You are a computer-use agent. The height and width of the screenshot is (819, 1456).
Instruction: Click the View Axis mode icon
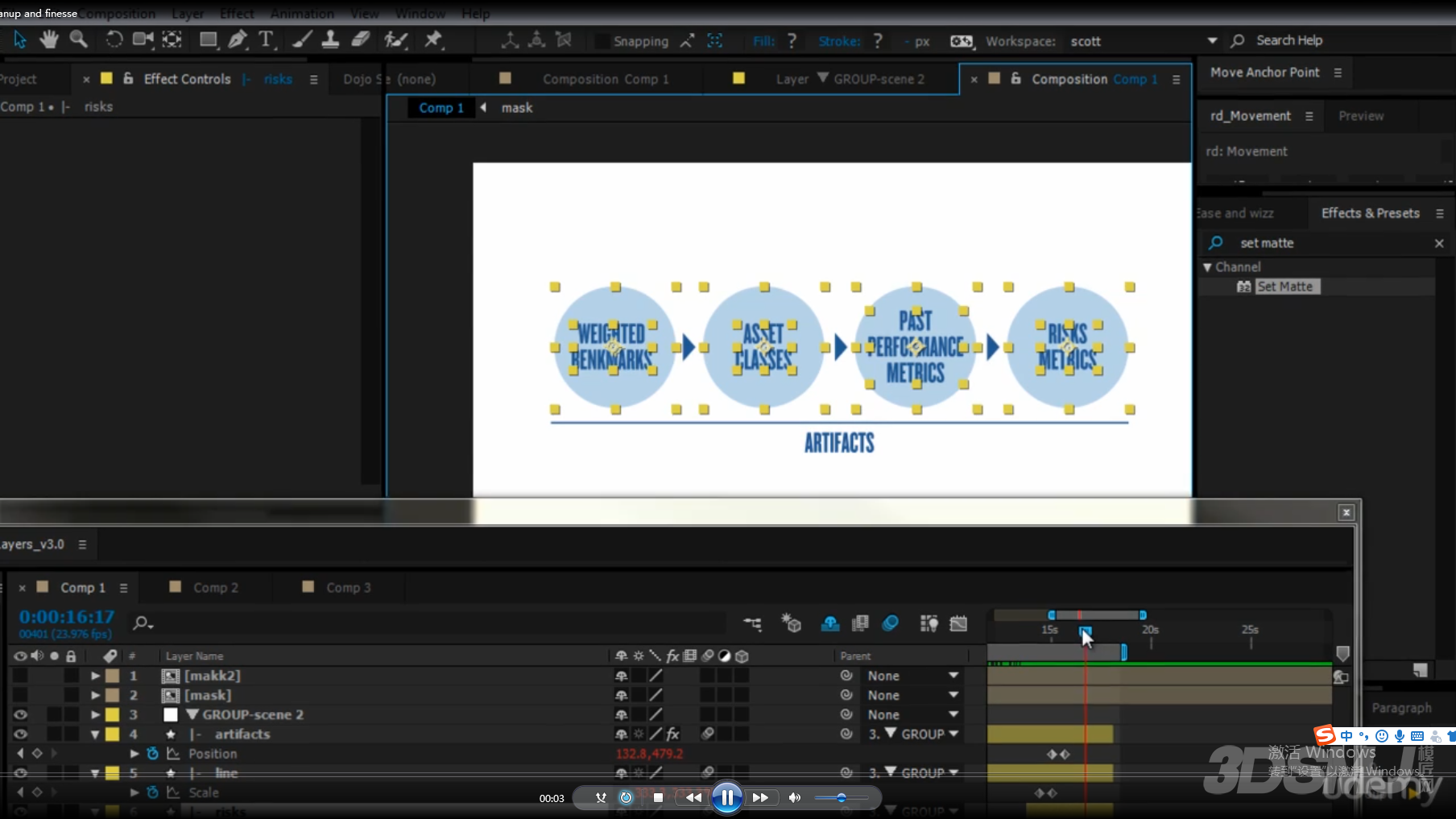pyautogui.click(x=564, y=39)
